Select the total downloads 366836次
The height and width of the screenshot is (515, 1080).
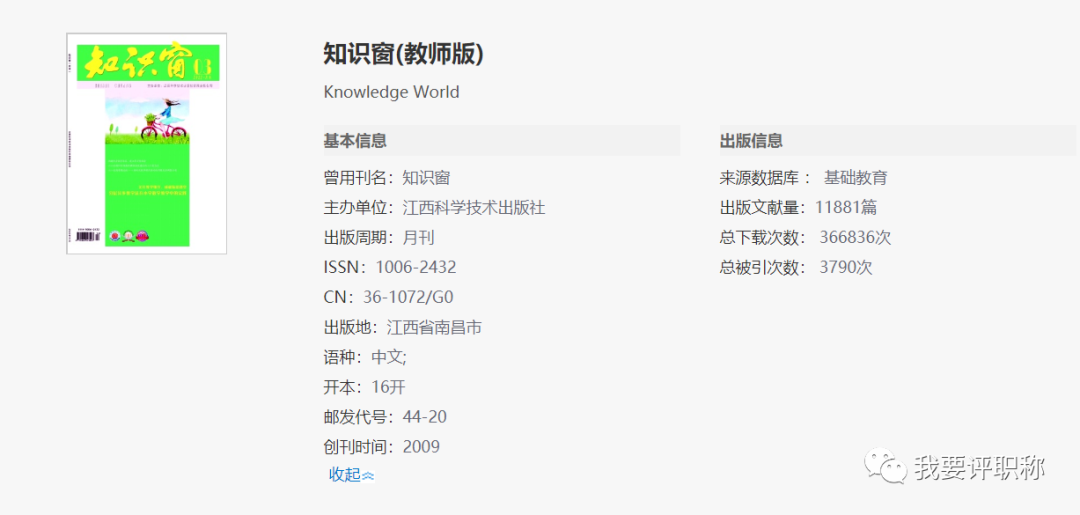(855, 238)
